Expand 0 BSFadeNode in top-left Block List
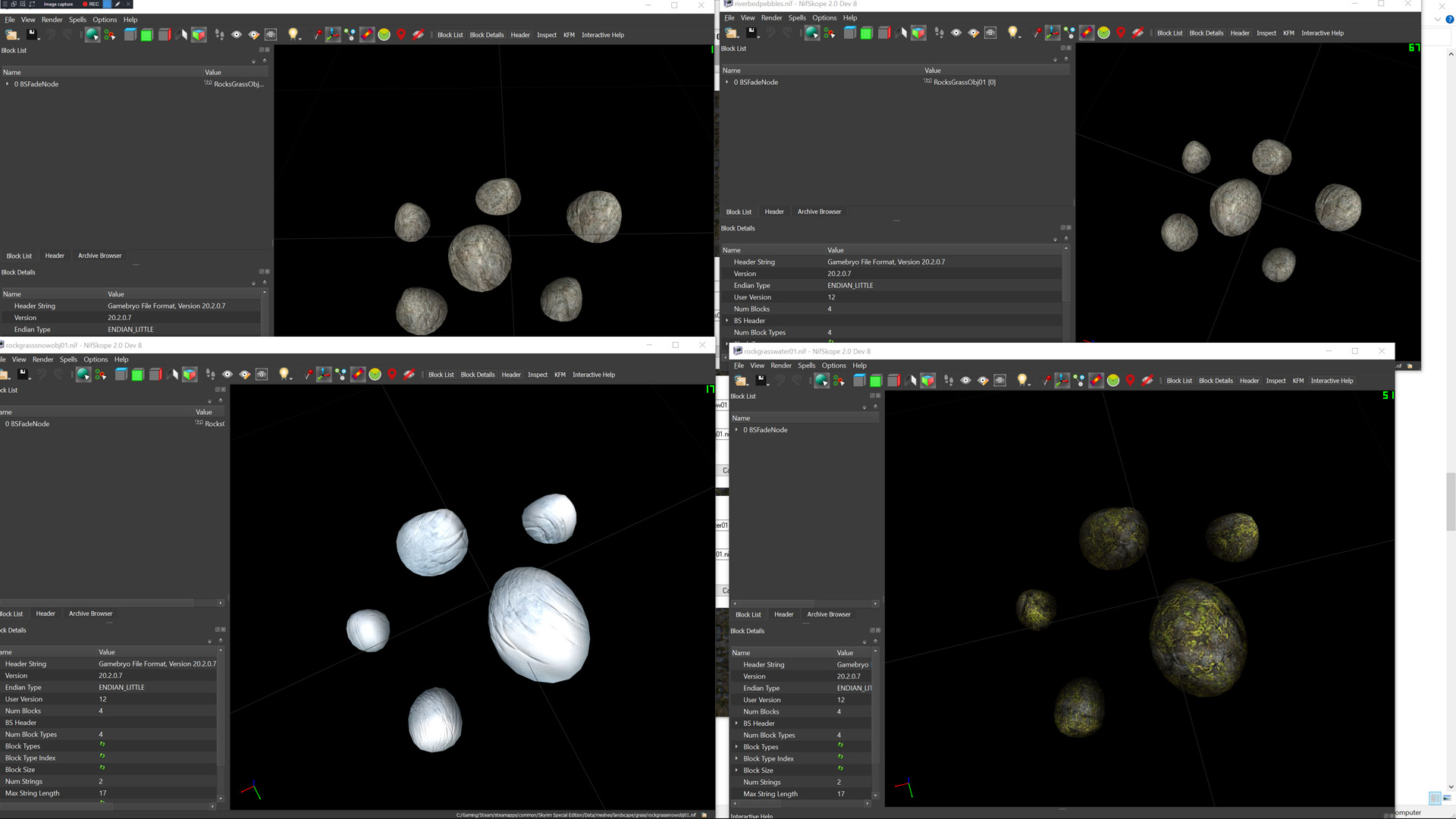1456x819 pixels. pos(8,84)
